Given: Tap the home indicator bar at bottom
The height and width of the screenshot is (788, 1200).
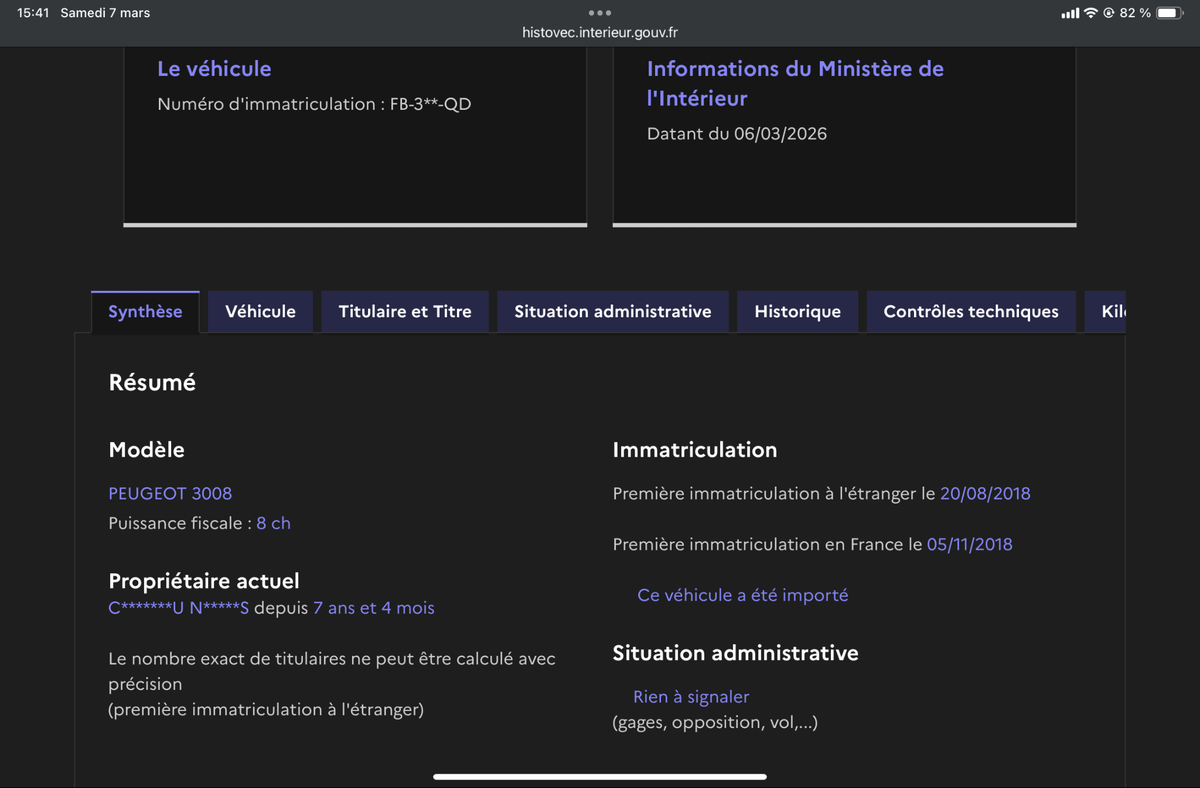Looking at the screenshot, I should (x=600, y=776).
